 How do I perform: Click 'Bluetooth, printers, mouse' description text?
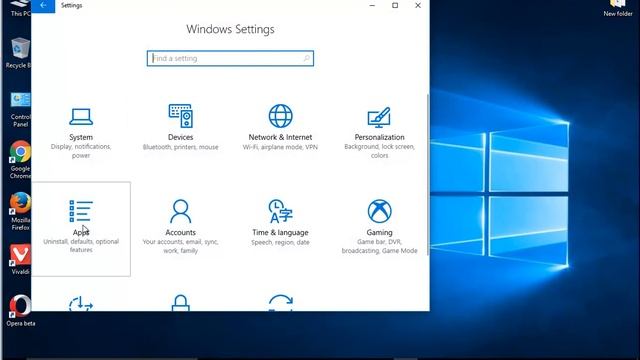click(180, 147)
